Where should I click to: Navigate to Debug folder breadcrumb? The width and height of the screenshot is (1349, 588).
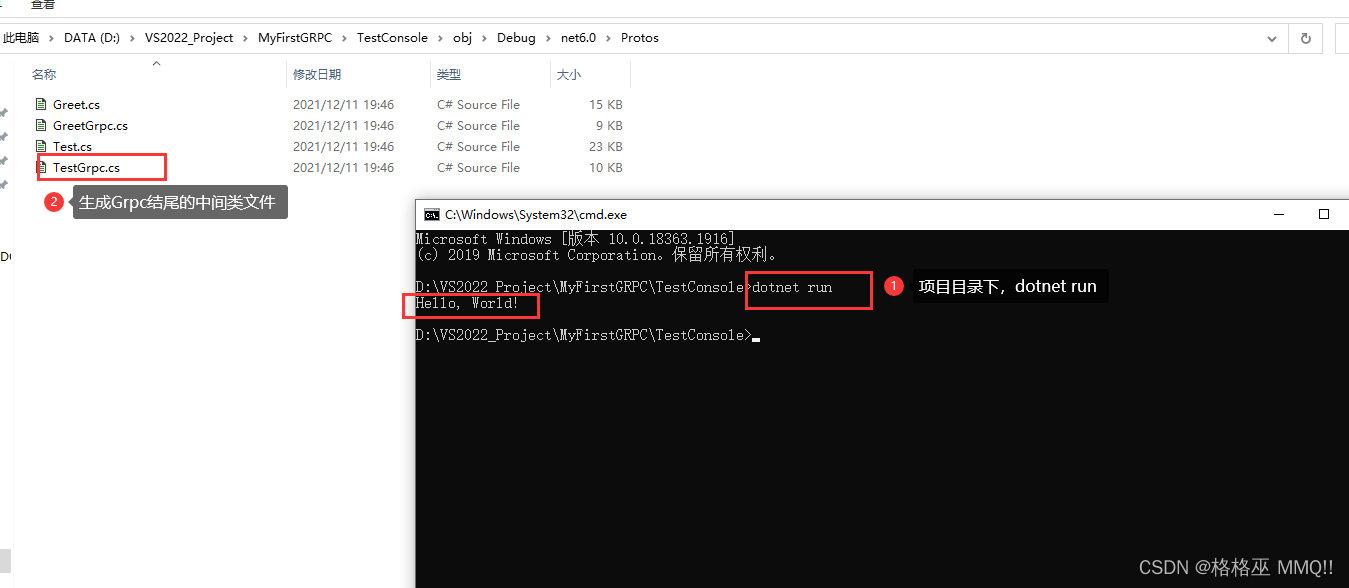coord(517,38)
